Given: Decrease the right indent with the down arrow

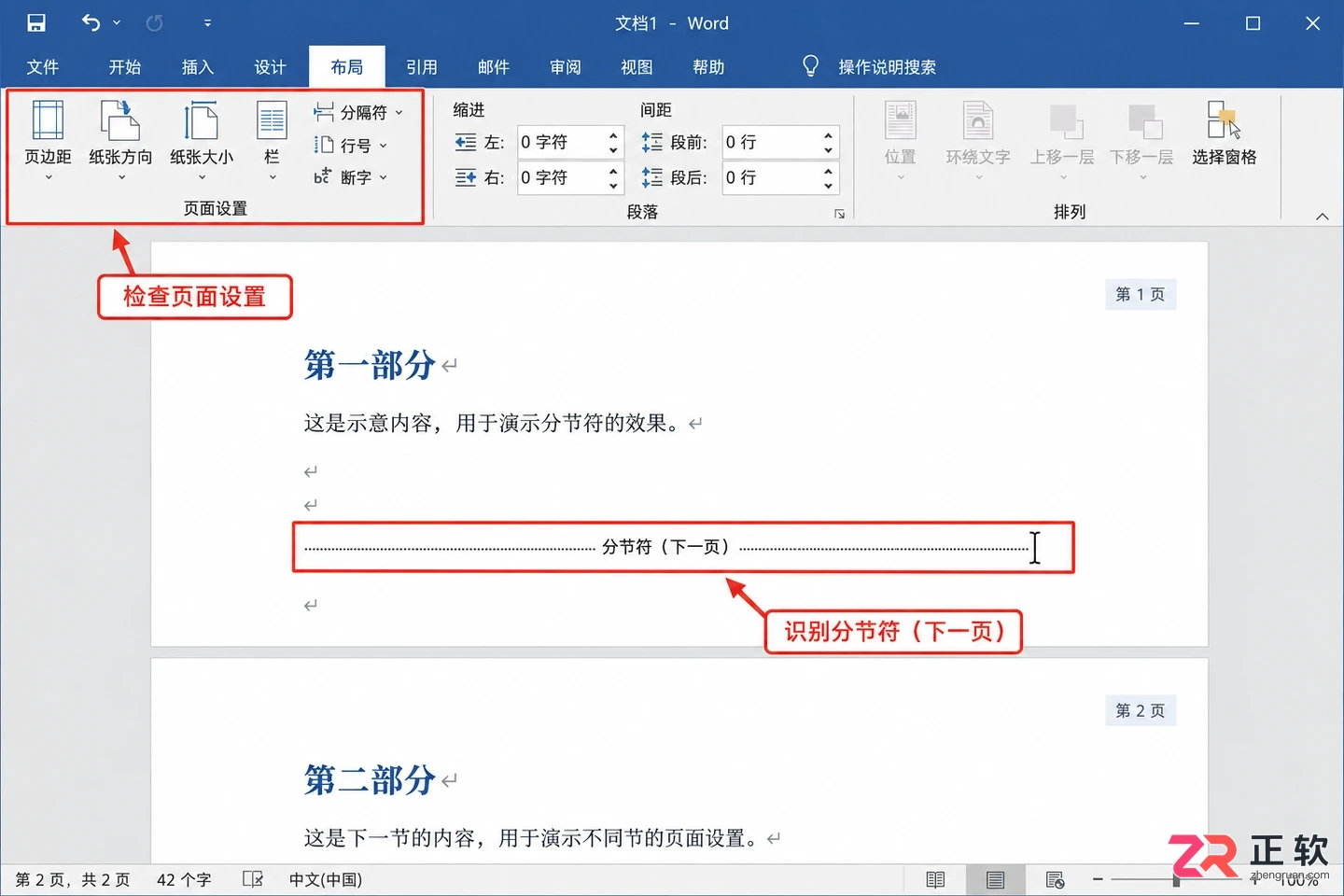Looking at the screenshot, I should point(613,185).
